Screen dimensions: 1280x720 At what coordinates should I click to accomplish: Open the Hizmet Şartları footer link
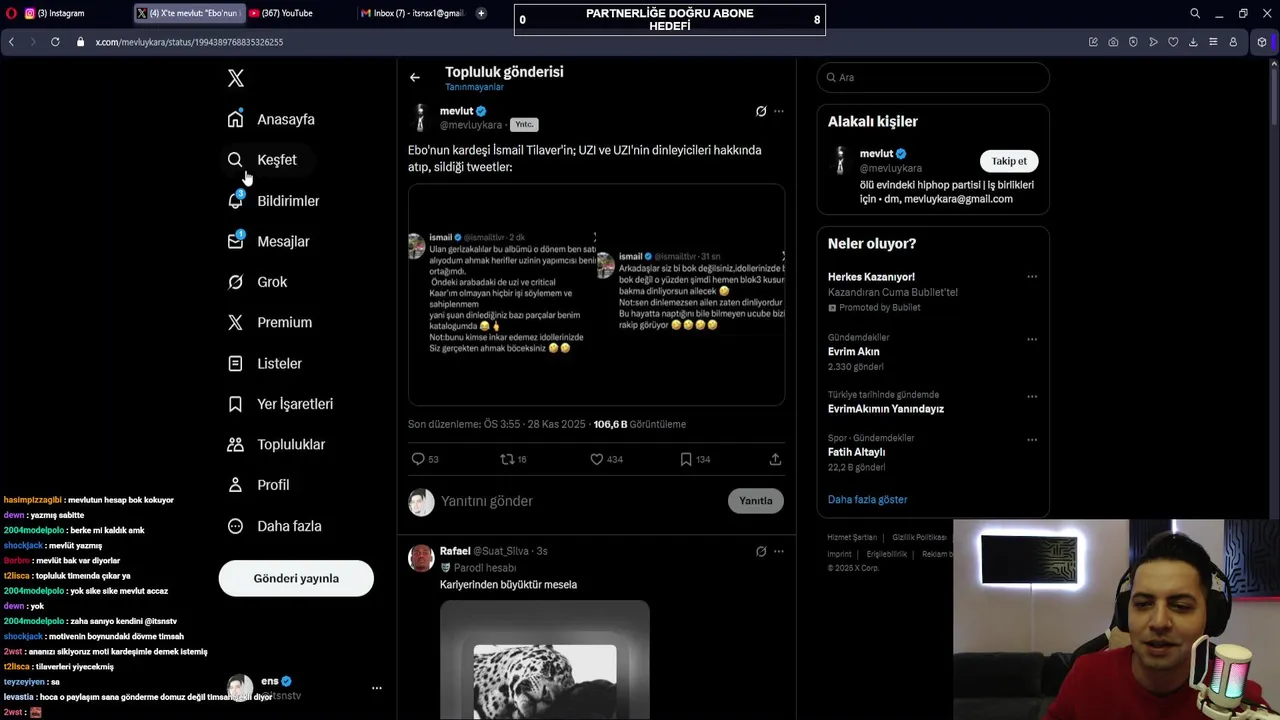(852, 537)
